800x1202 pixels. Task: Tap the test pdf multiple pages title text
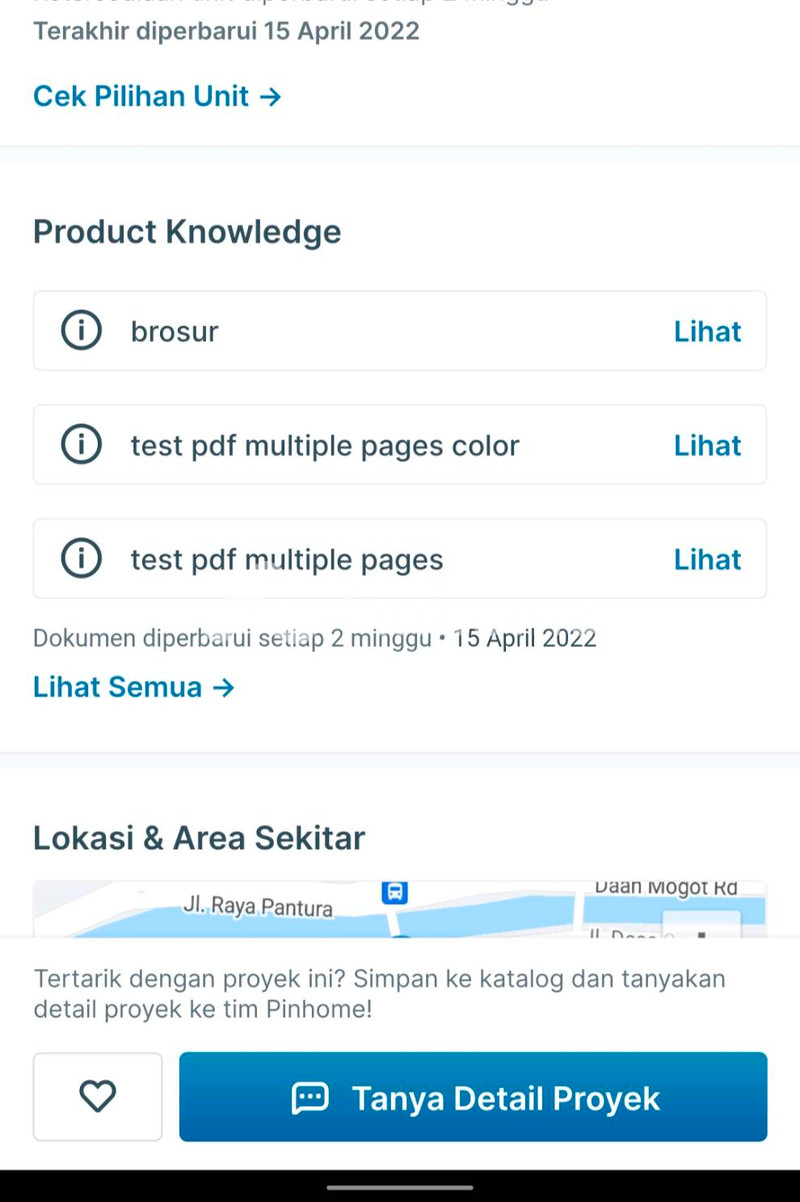[286, 559]
